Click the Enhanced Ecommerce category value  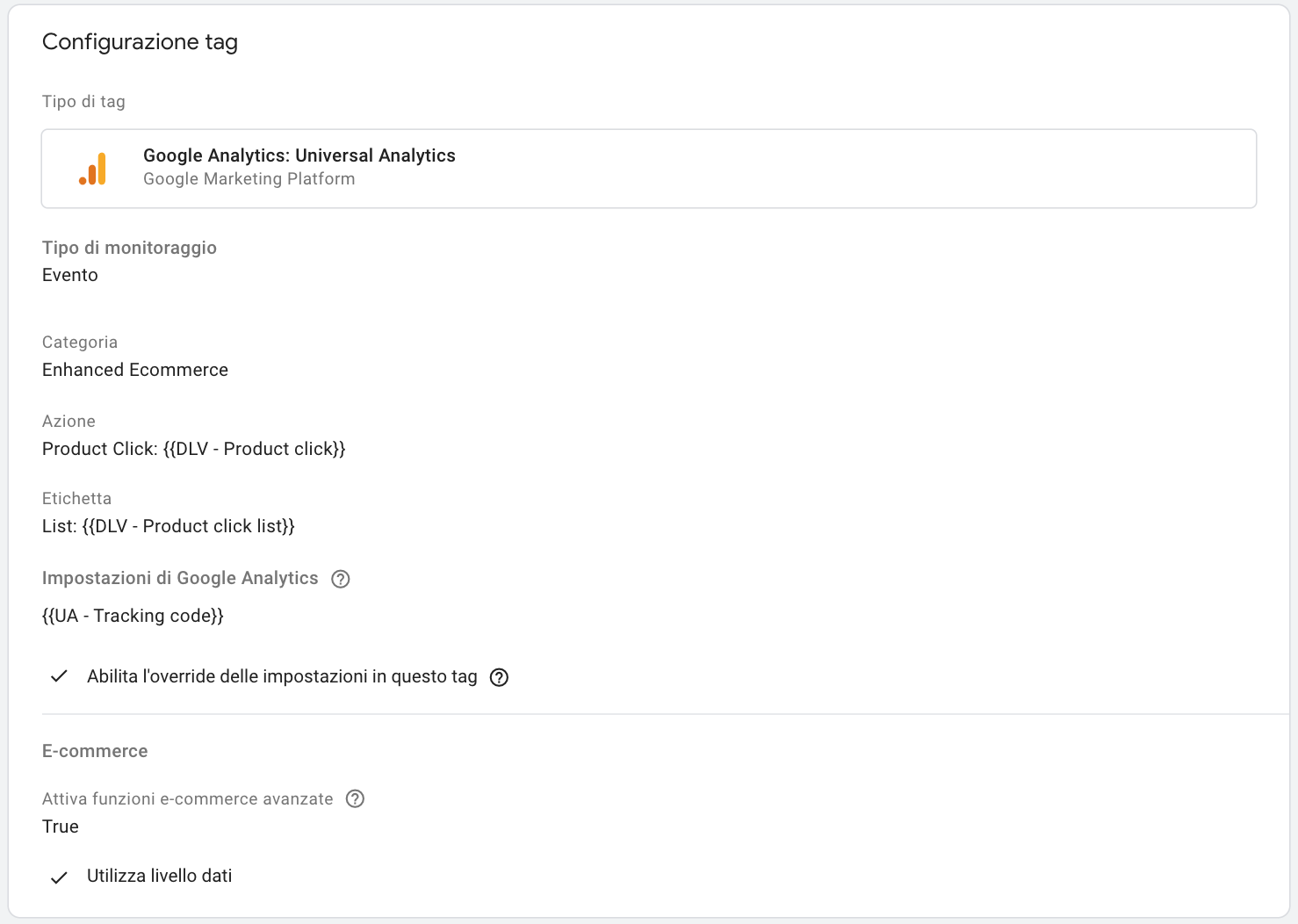point(135,370)
